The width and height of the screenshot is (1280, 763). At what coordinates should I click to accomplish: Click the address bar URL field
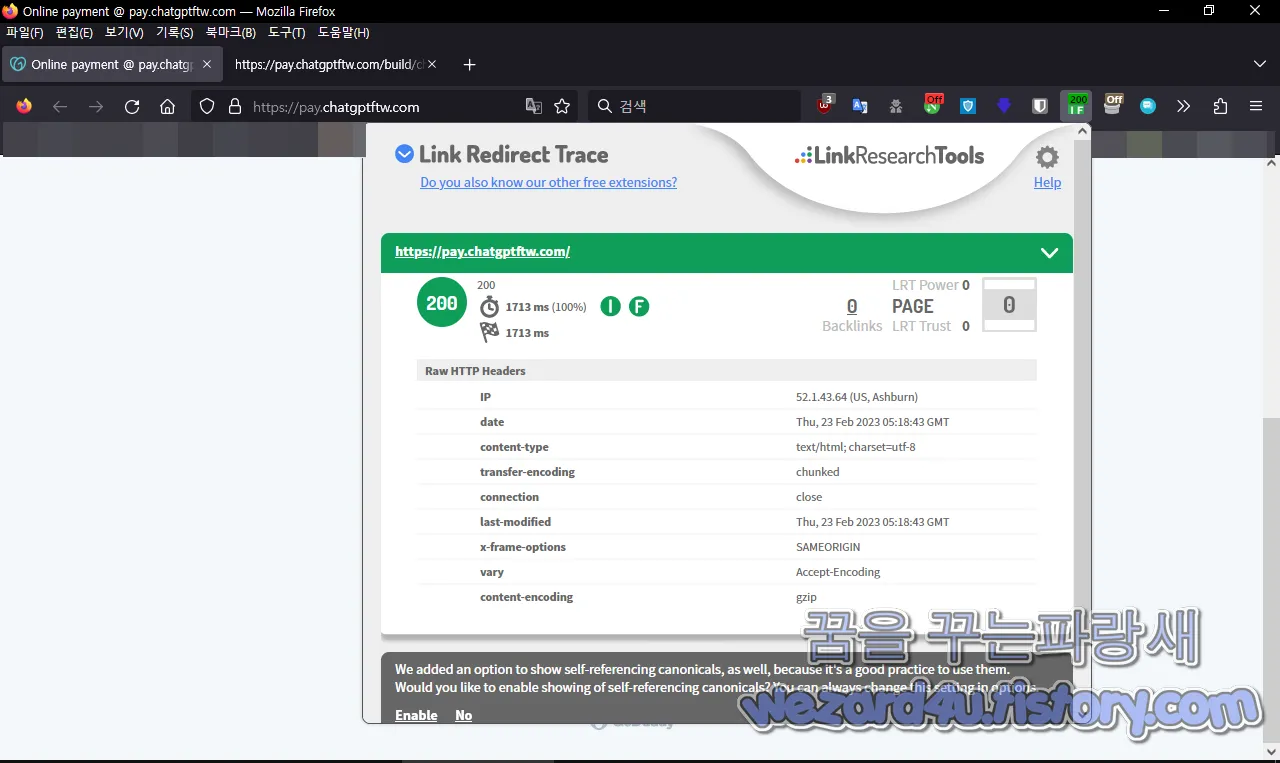tap(385, 107)
